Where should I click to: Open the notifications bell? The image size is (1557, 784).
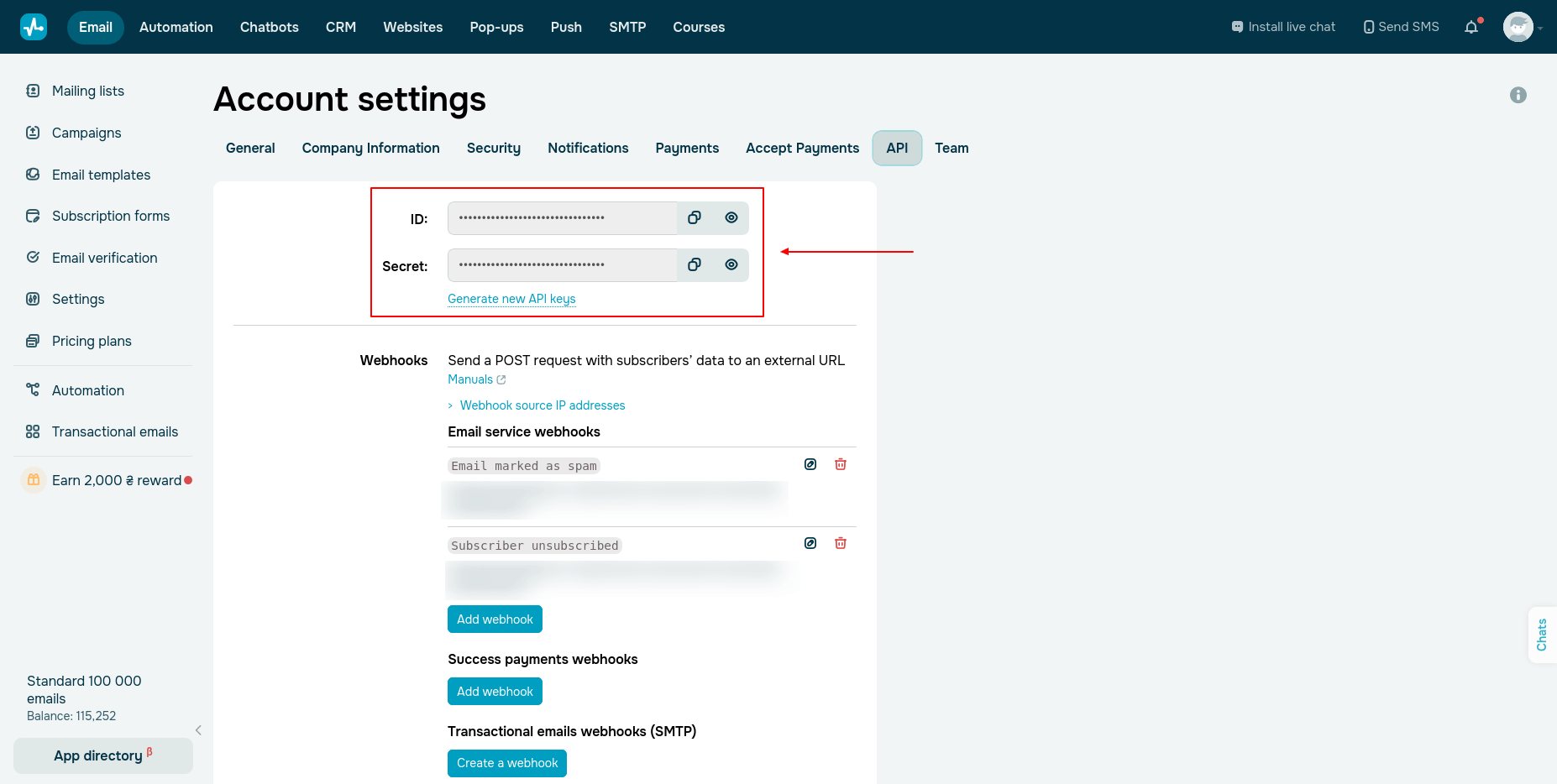tap(1471, 27)
